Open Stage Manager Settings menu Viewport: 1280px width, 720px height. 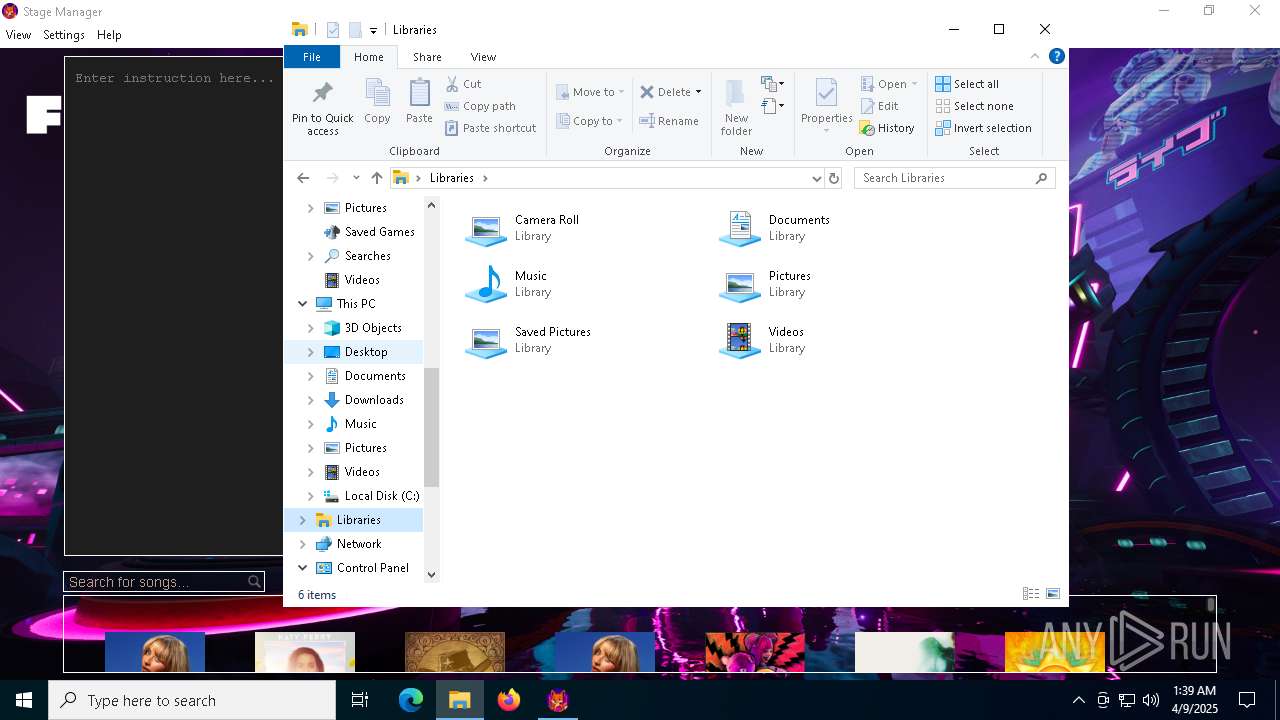point(64,35)
